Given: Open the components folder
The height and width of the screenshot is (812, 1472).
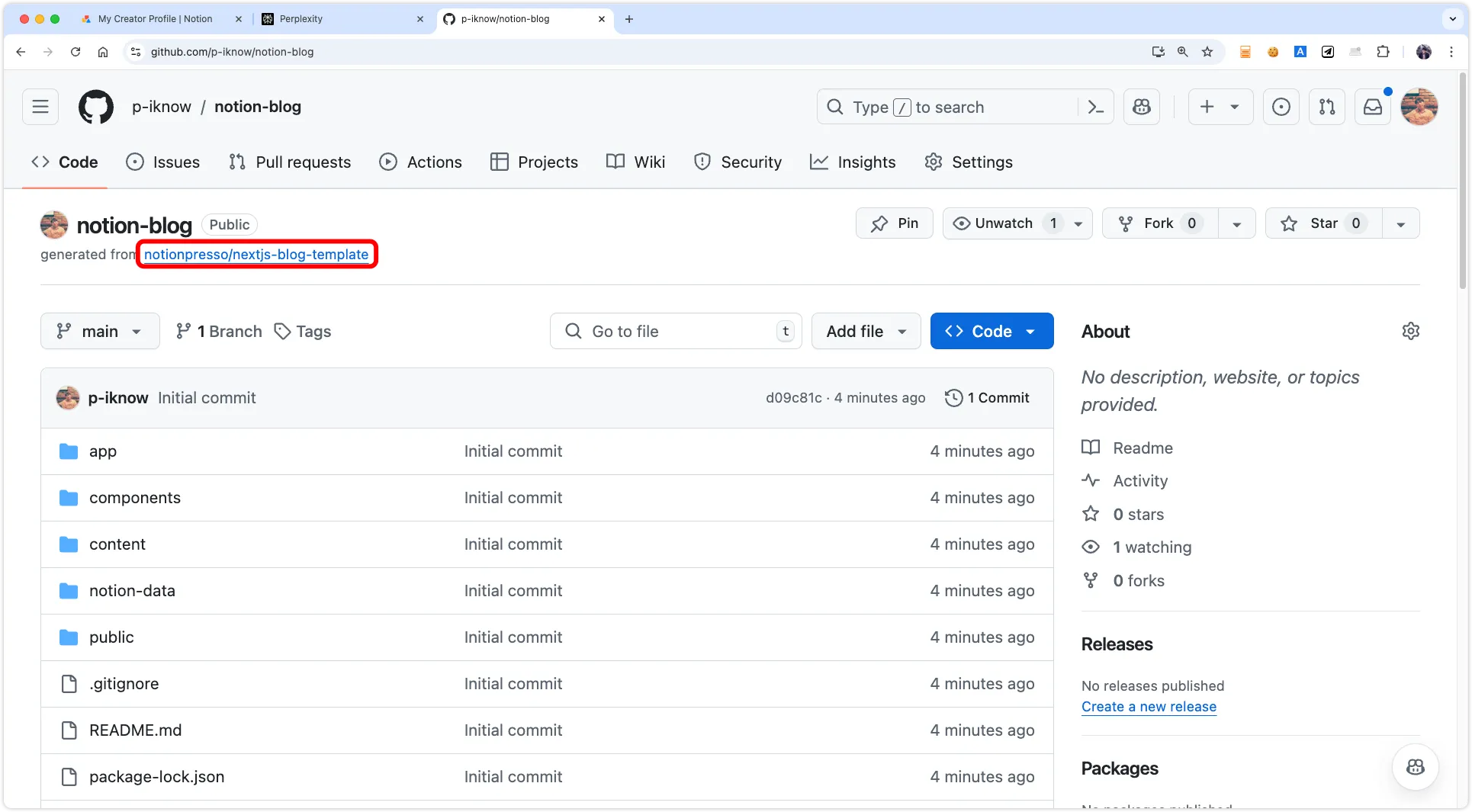Looking at the screenshot, I should tap(135, 498).
